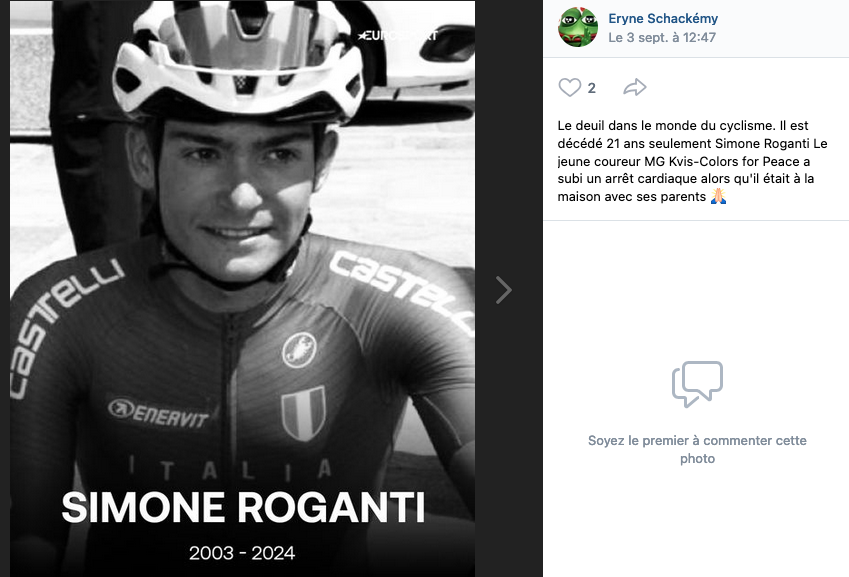Viewport: 849px width, 577px height.
Task: Like the photo with the heart icon
Action: pos(569,88)
